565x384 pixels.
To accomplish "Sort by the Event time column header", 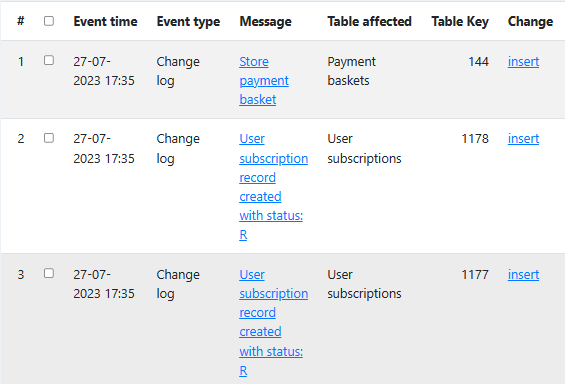I will click(x=105, y=22).
